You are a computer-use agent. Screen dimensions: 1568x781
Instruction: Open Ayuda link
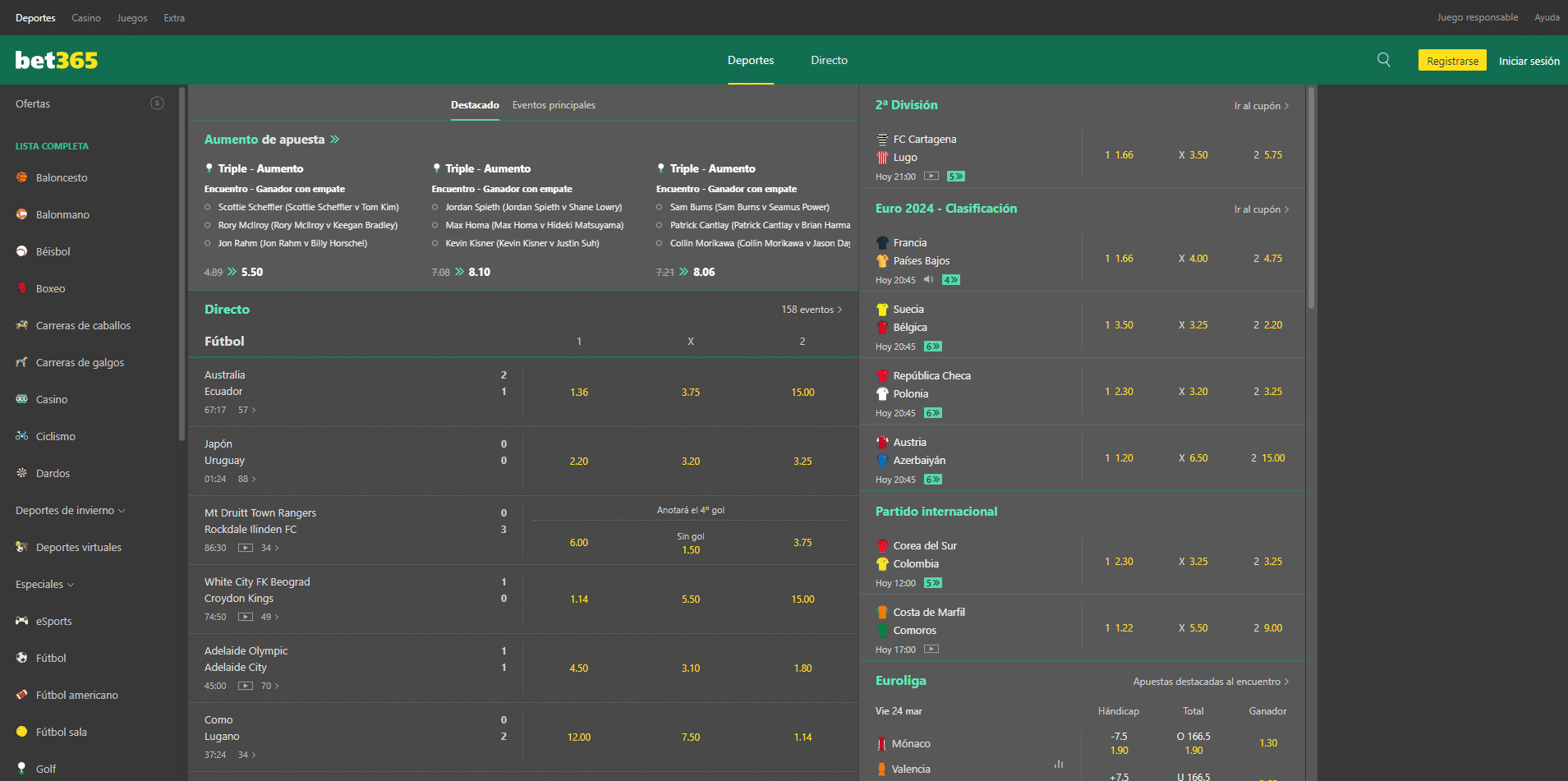pos(1547,17)
